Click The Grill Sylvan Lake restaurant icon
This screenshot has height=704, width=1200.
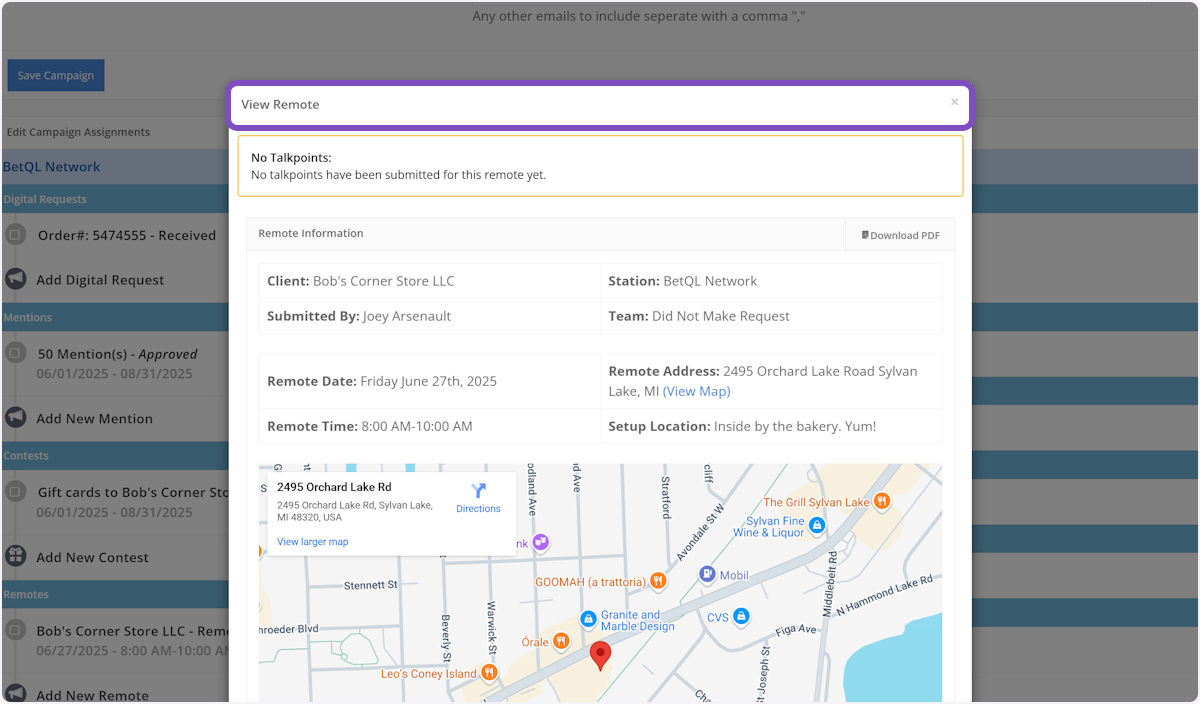point(882,501)
